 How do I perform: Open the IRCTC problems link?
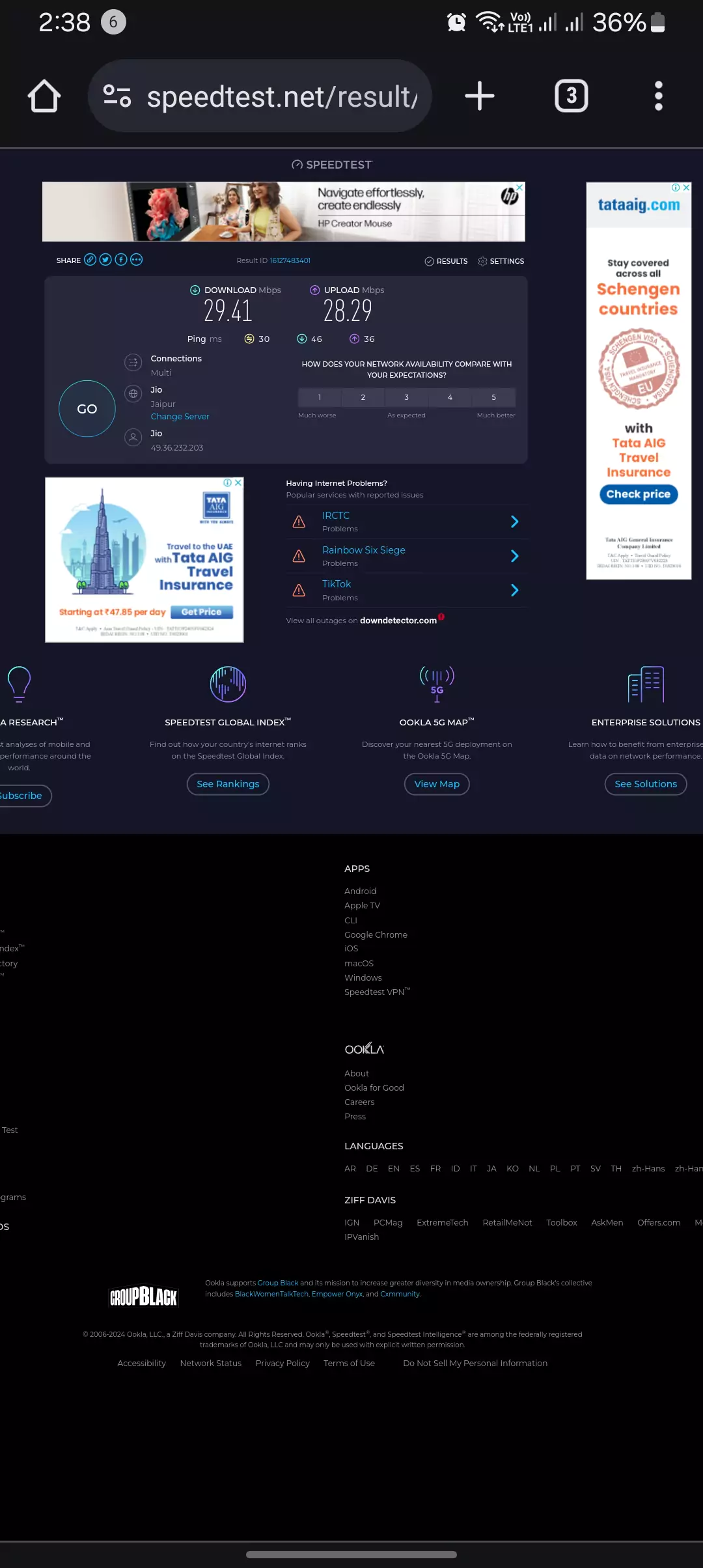(336, 516)
